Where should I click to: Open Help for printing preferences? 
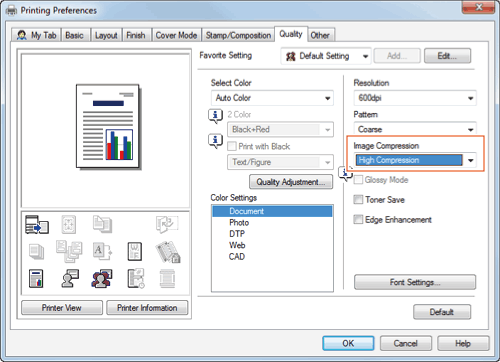tap(463, 343)
